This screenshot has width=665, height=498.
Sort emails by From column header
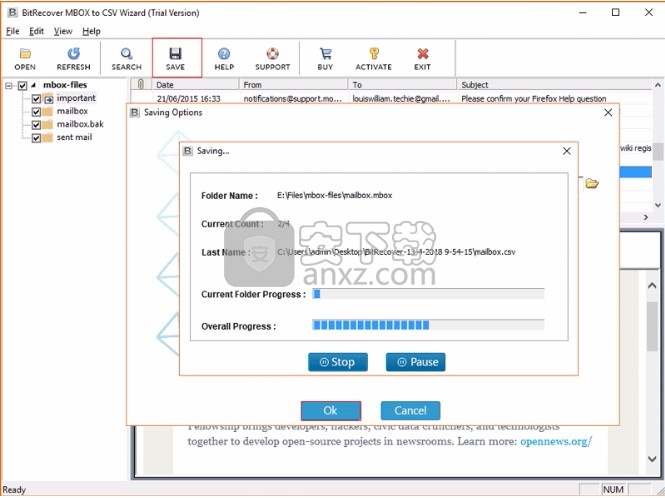coord(293,84)
